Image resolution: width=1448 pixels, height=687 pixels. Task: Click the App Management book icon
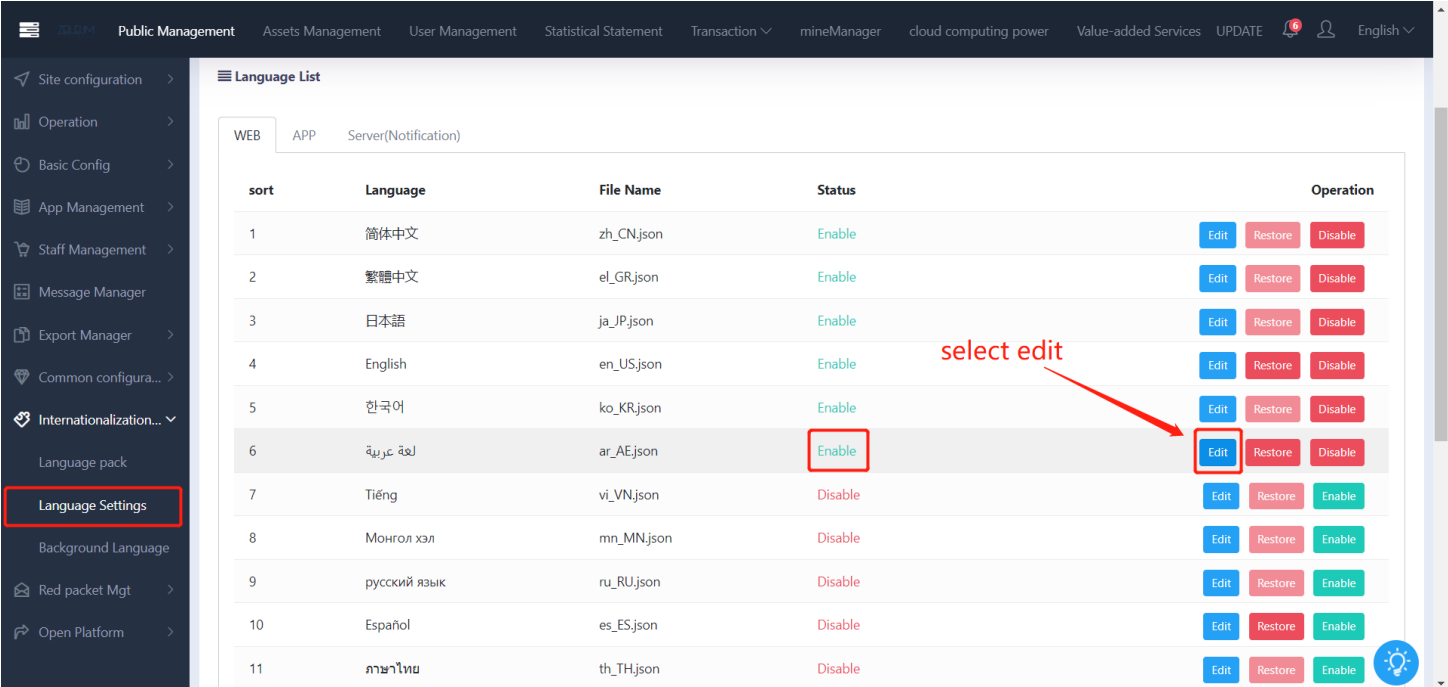(21, 207)
